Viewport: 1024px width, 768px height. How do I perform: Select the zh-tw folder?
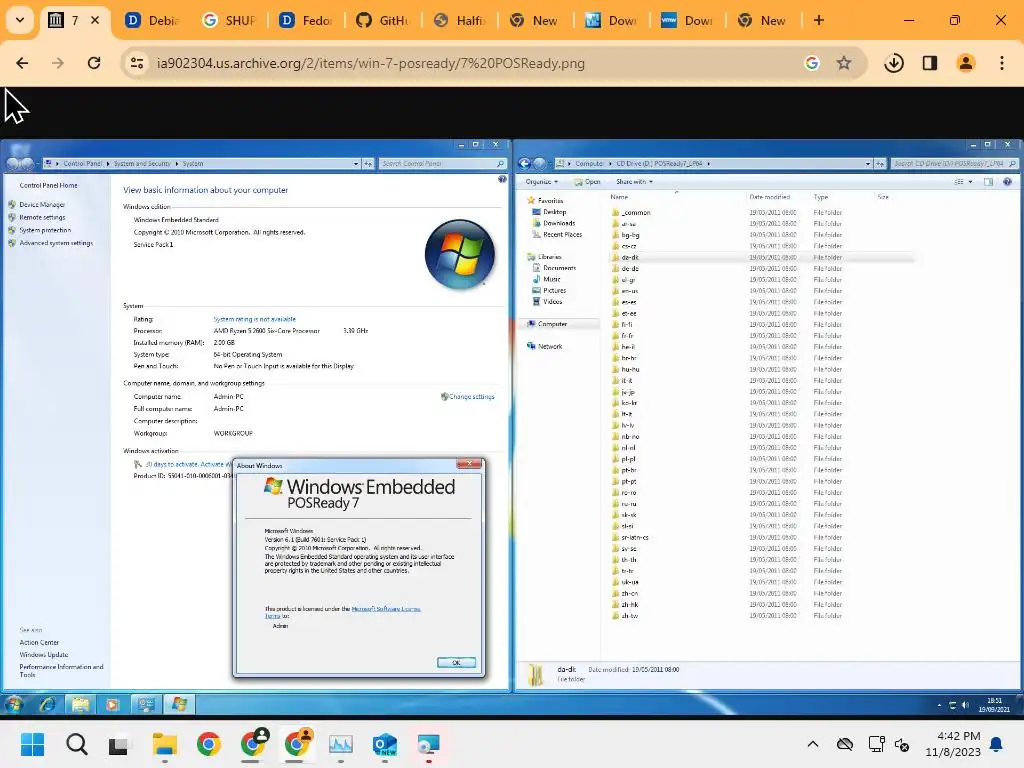(x=630, y=616)
